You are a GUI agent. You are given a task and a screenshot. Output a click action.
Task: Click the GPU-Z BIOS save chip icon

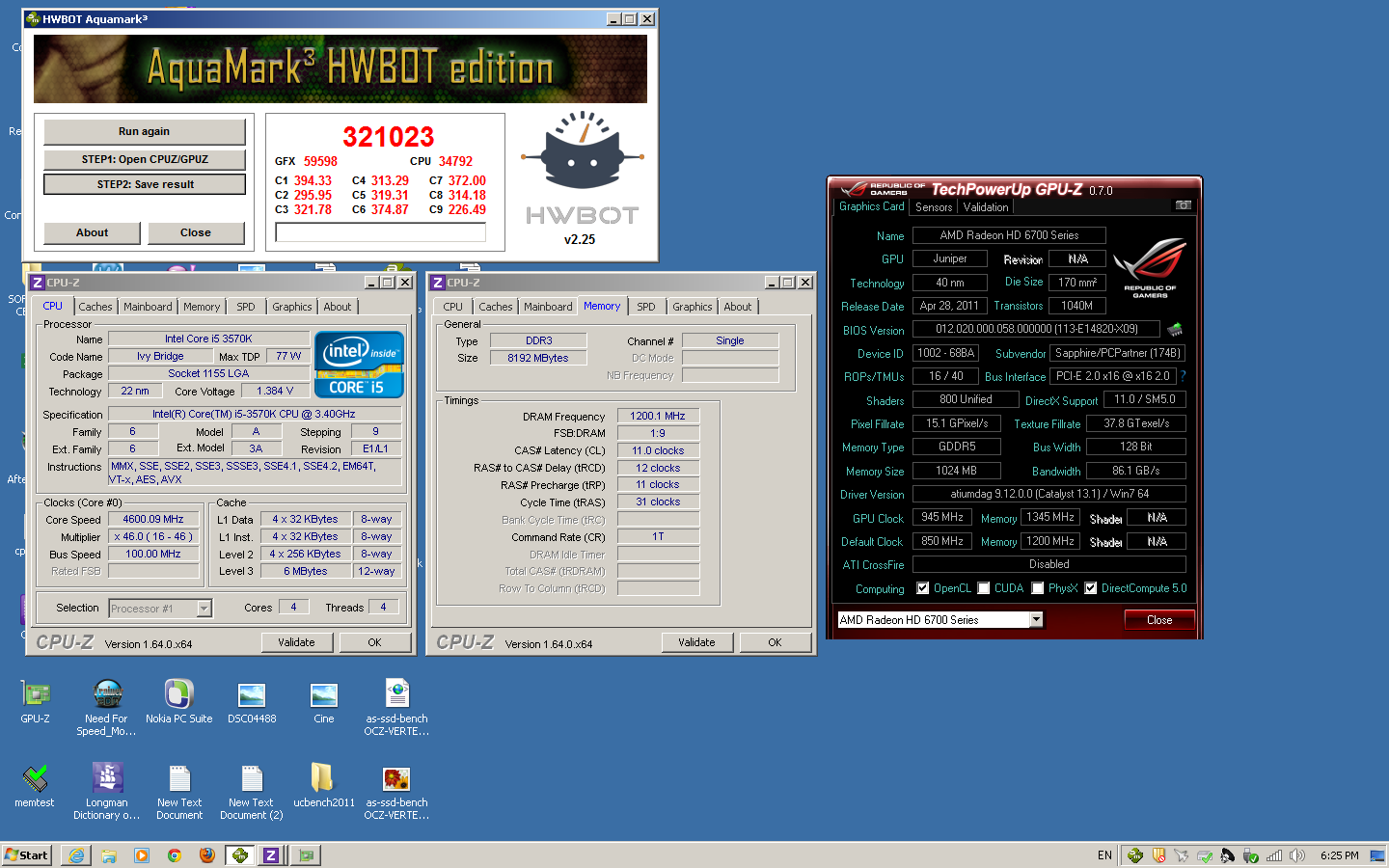pyautogui.click(x=1175, y=329)
